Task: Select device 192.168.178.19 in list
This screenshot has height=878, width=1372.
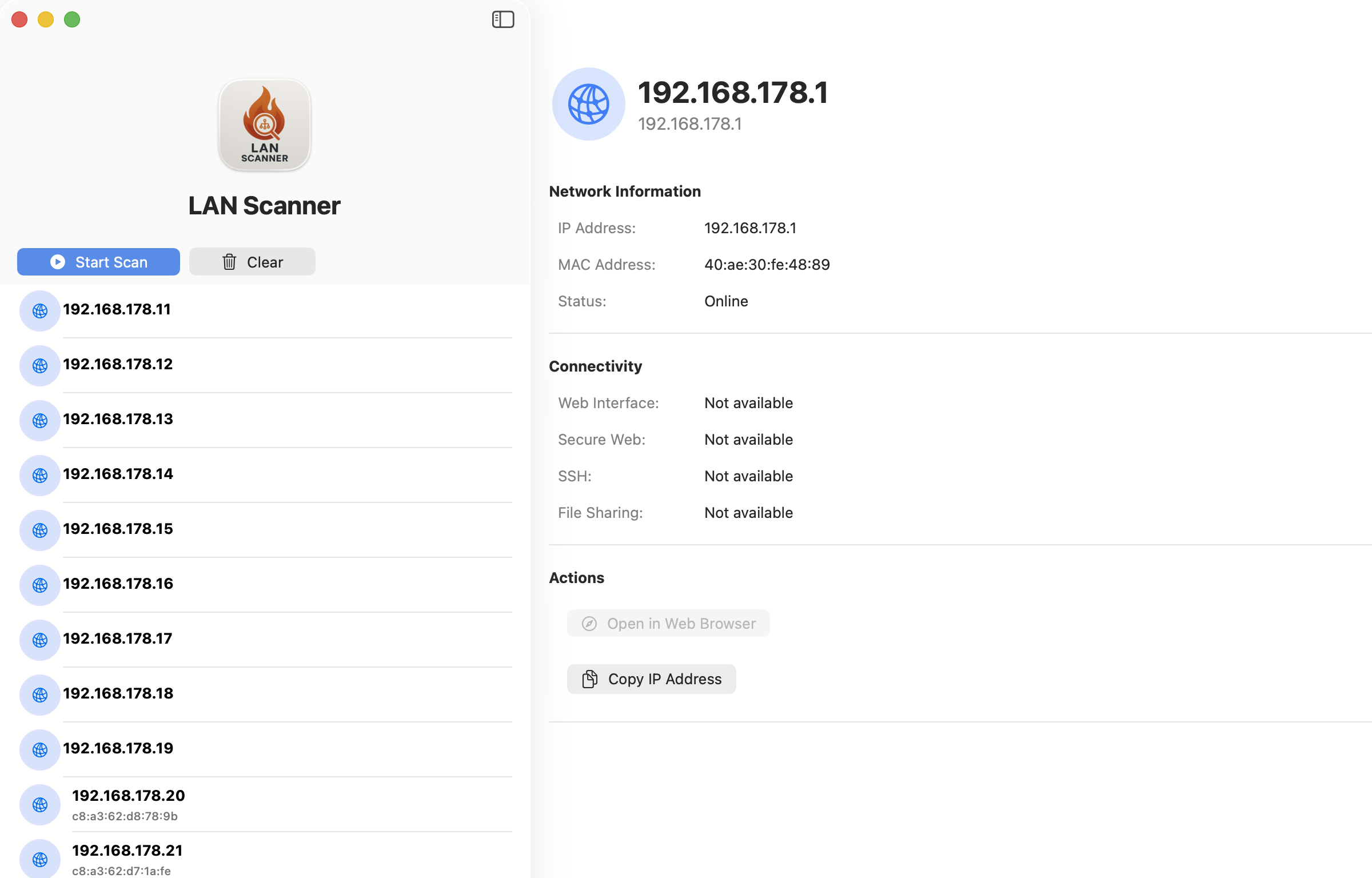Action: tap(118, 748)
